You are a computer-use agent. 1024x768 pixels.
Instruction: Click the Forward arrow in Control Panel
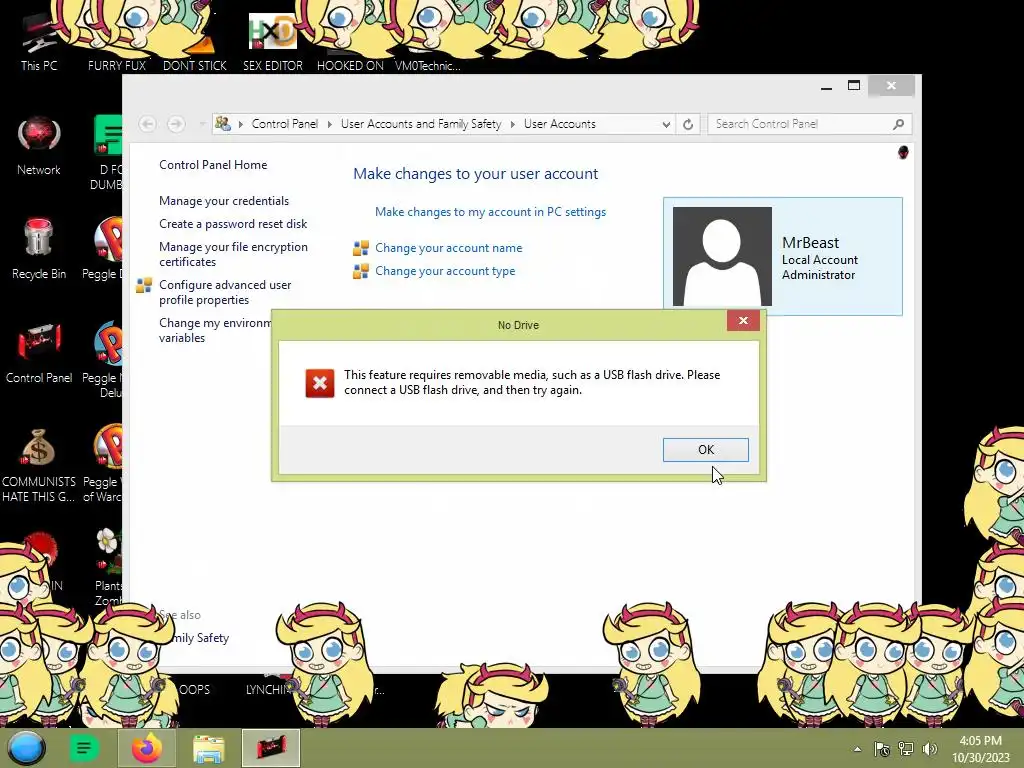(x=176, y=124)
